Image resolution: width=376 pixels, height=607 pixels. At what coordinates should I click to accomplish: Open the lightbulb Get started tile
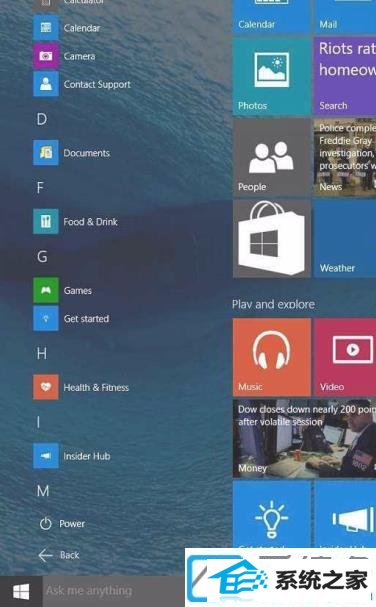(271, 514)
